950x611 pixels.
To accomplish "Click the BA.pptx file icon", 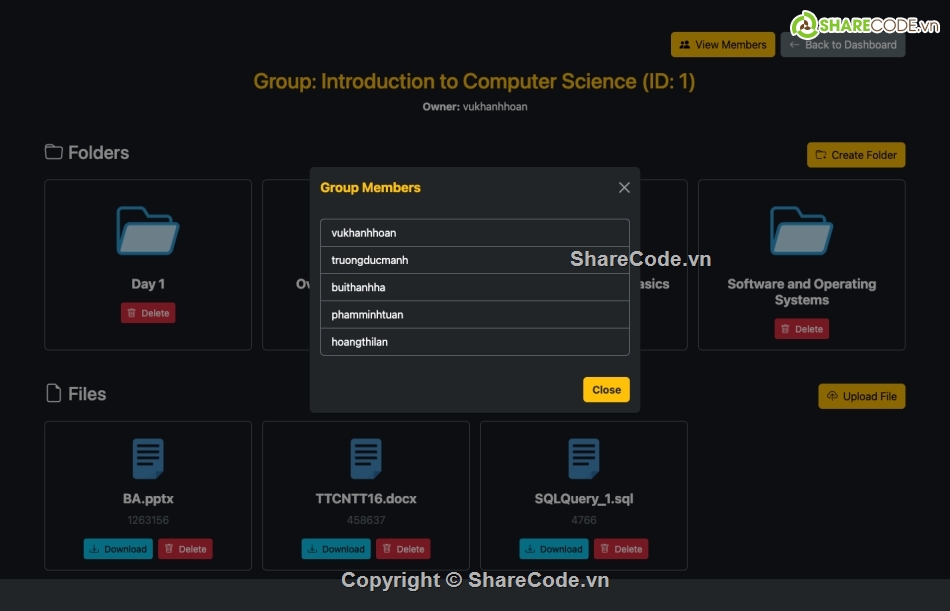I will click(x=148, y=459).
